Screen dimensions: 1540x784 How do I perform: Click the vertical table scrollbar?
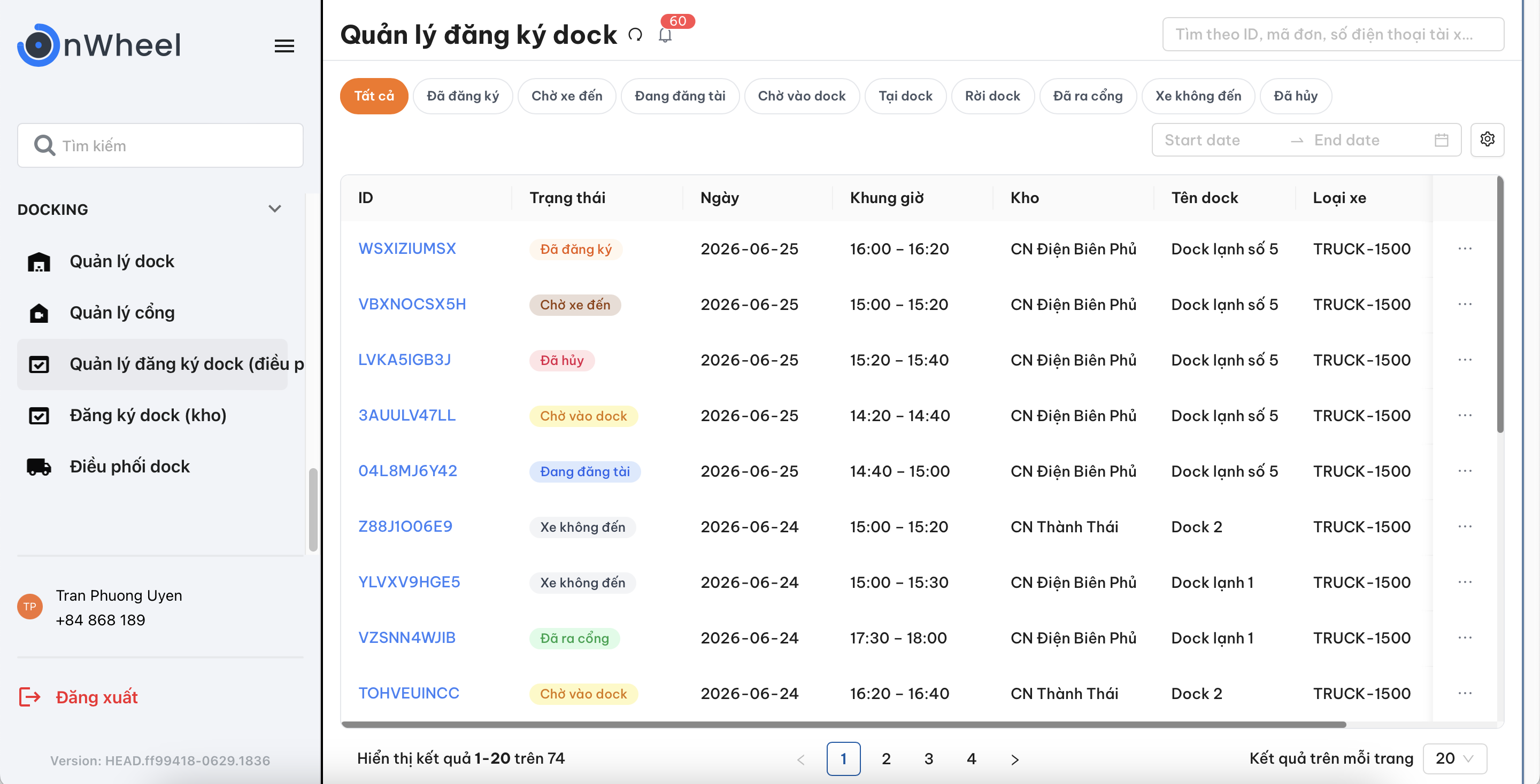pos(1500,305)
